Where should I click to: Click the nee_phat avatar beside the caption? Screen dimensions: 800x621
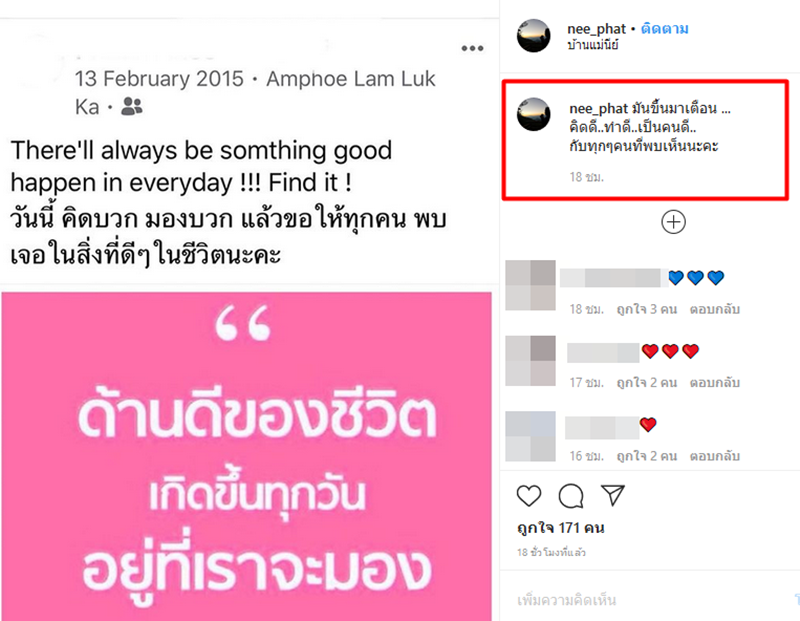[x=533, y=115]
